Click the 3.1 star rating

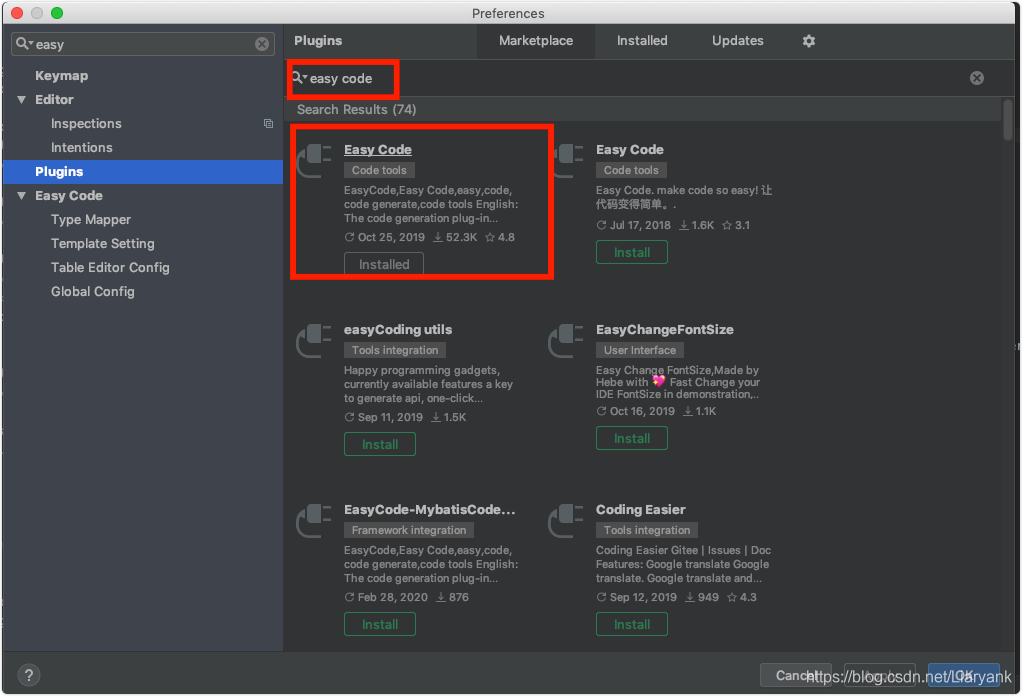tap(736, 225)
